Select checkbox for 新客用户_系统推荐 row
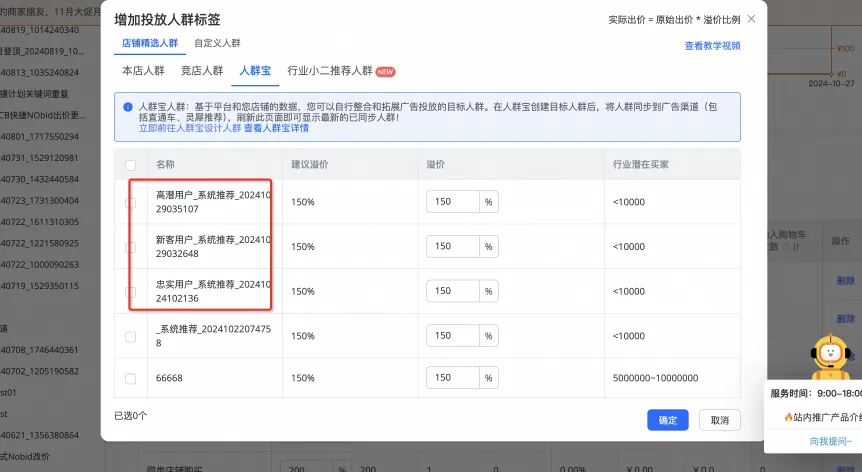 point(131,247)
